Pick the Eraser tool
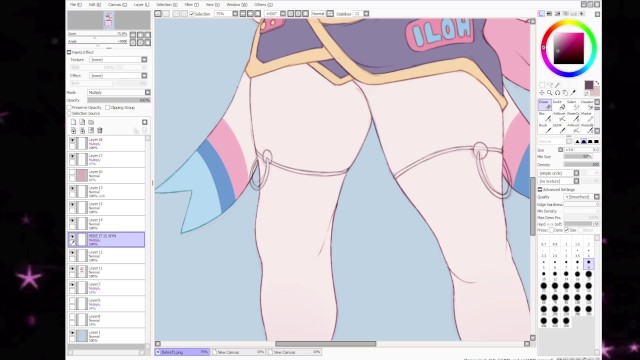This screenshot has width=640, height=360. pos(545,105)
